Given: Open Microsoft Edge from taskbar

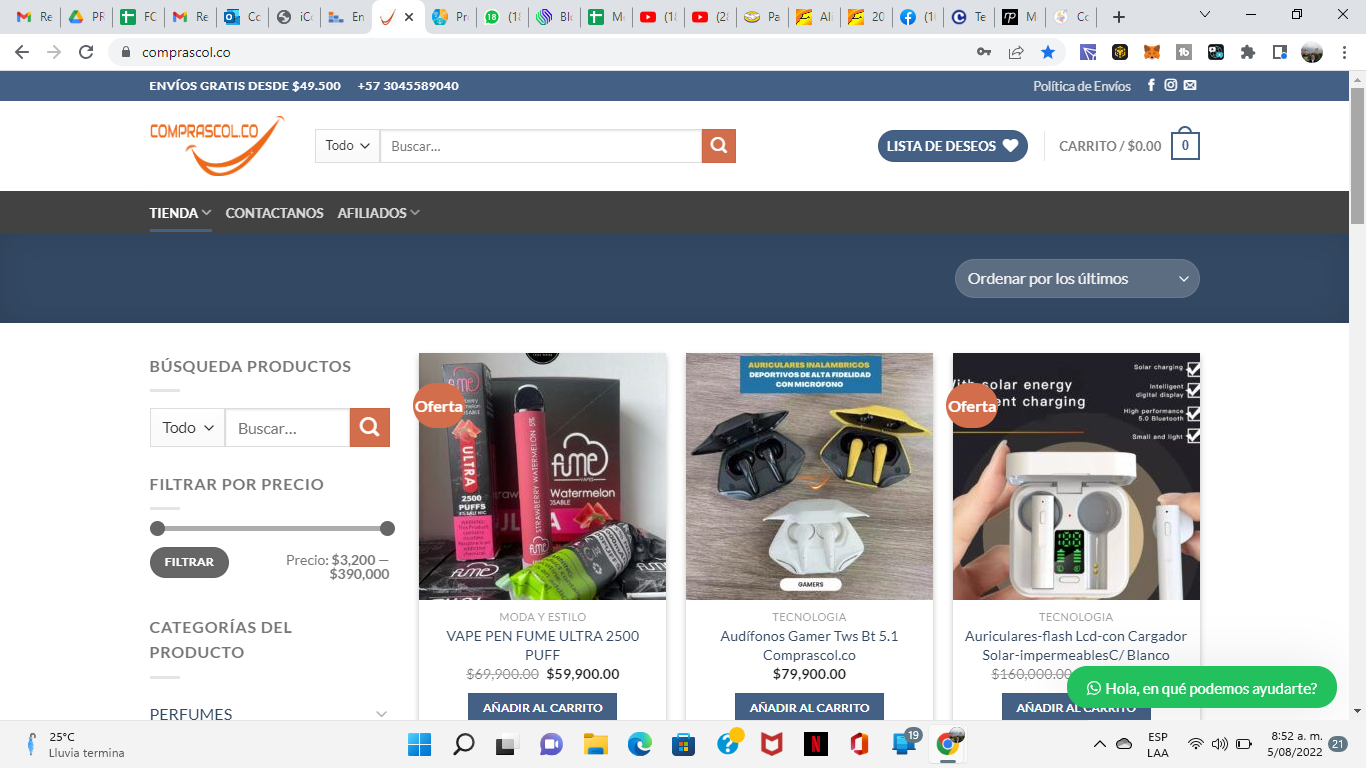Looking at the screenshot, I should coord(640,744).
